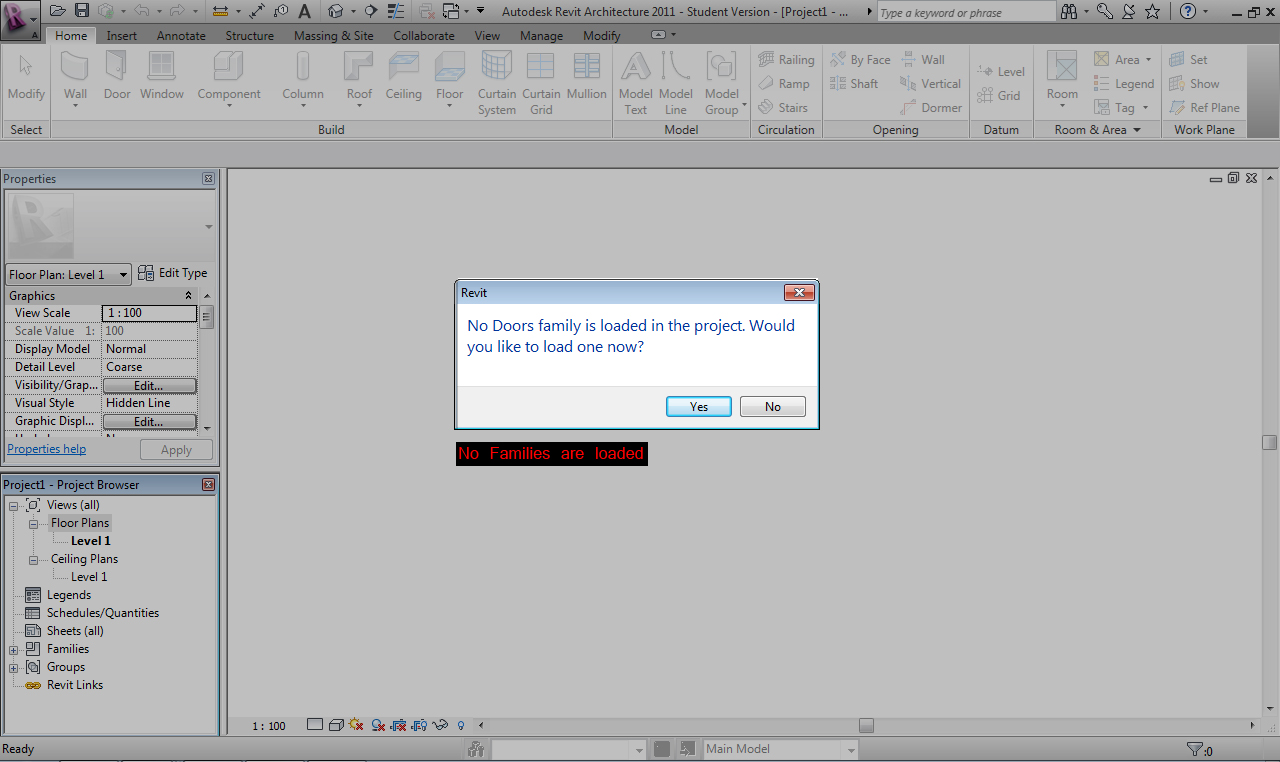The image size is (1280, 762).
Task: Click the horizontal scrollbar thumb in view
Action: [x=866, y=726]
